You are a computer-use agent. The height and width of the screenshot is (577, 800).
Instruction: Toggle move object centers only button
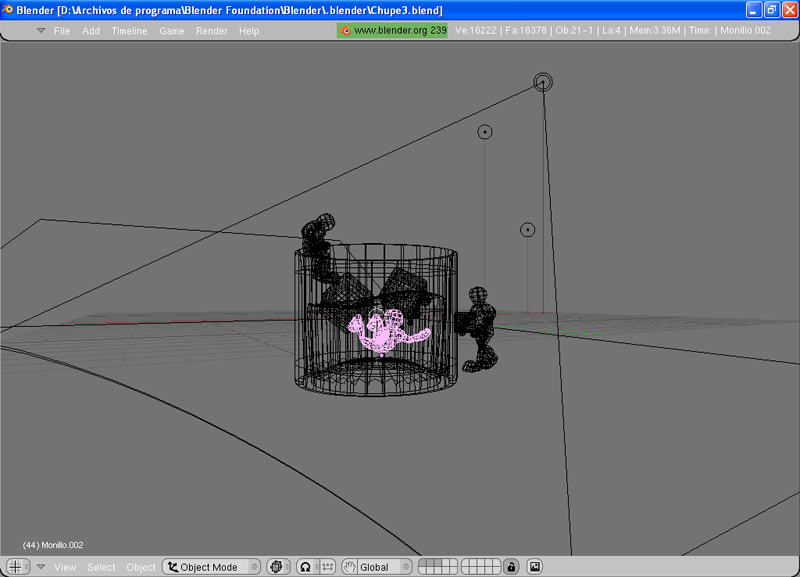[328, 567]
